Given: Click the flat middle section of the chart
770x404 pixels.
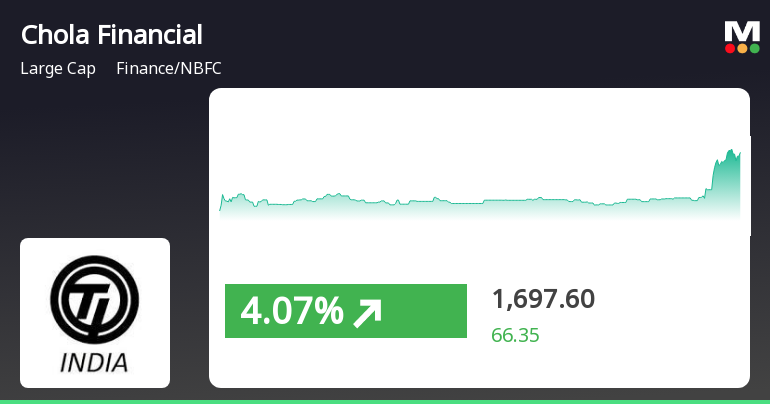Looking at the screenshot, I should (480, 202).
